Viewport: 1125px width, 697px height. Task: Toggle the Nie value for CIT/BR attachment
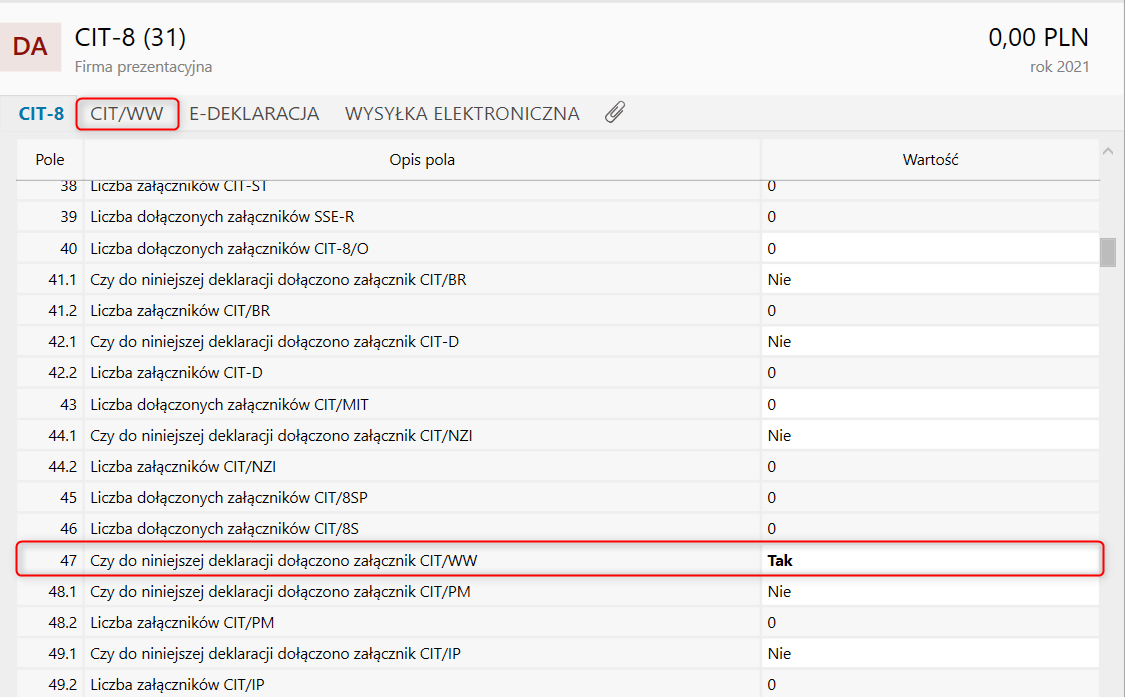[930, 280]
